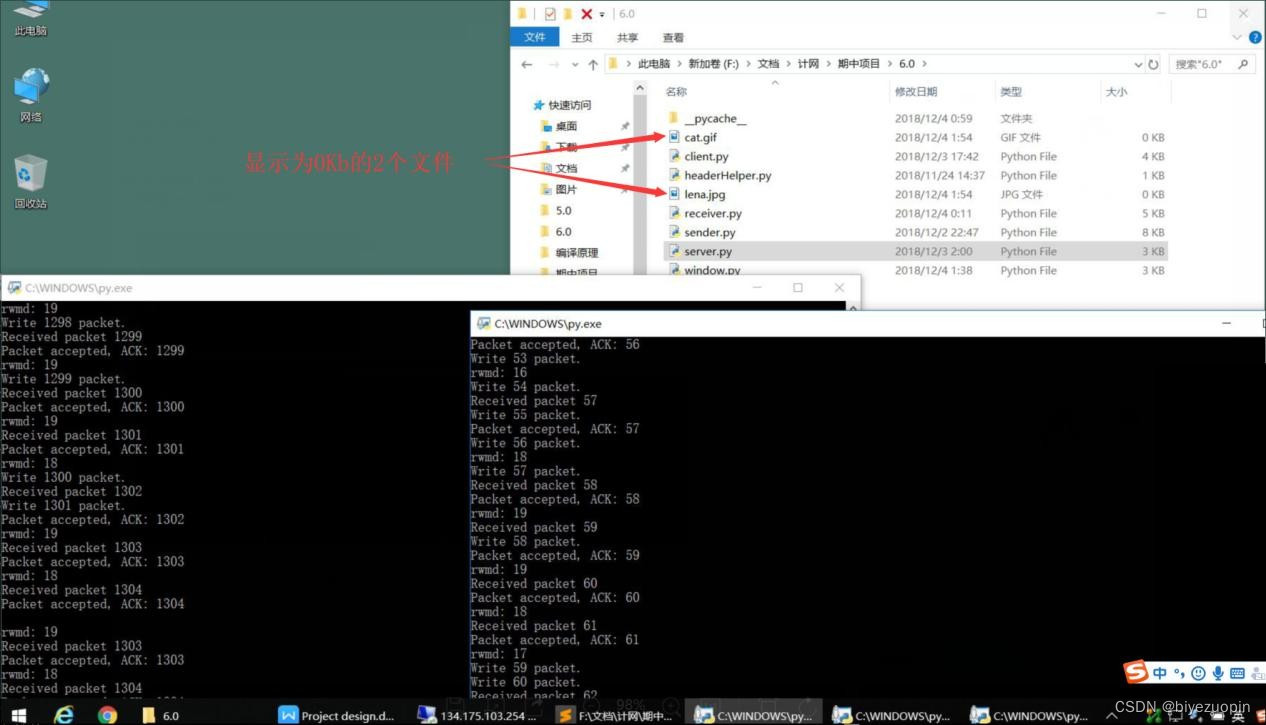Click the back arrow in File Explorer
Image resolution: width=1266 pixels, height=725 pixels.
[527, 63]
